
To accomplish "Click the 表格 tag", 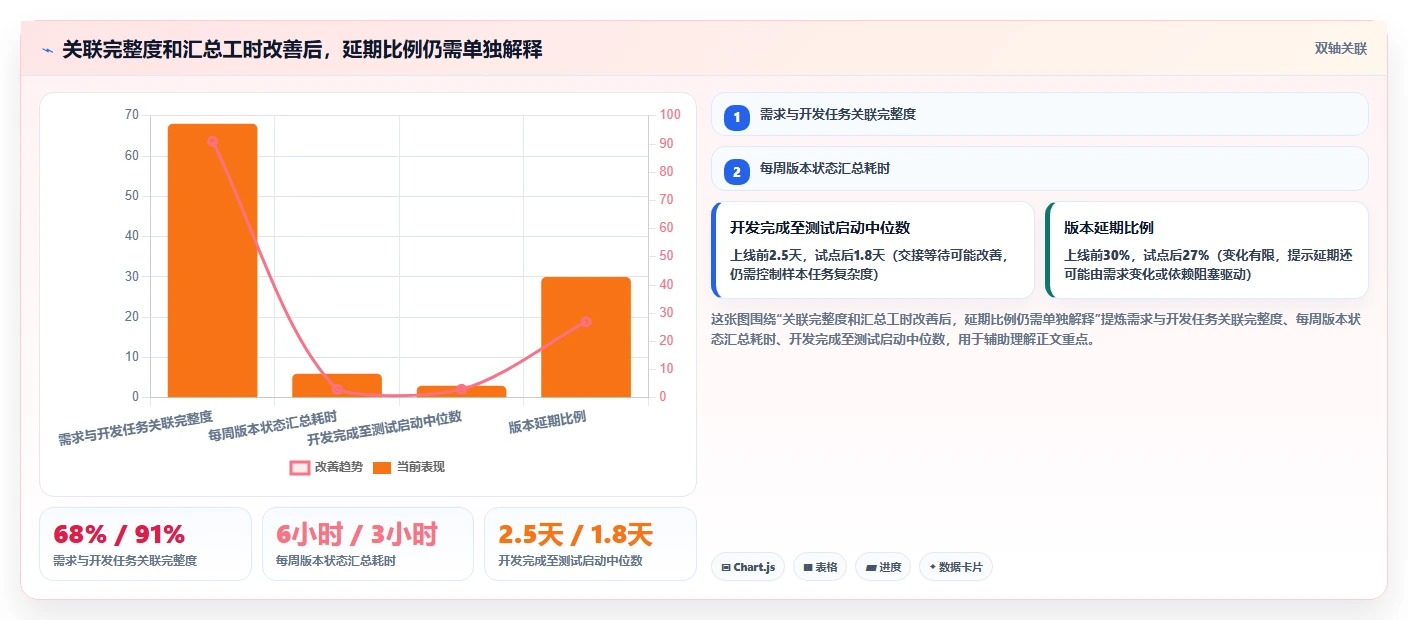I will [x=820, y=567].
